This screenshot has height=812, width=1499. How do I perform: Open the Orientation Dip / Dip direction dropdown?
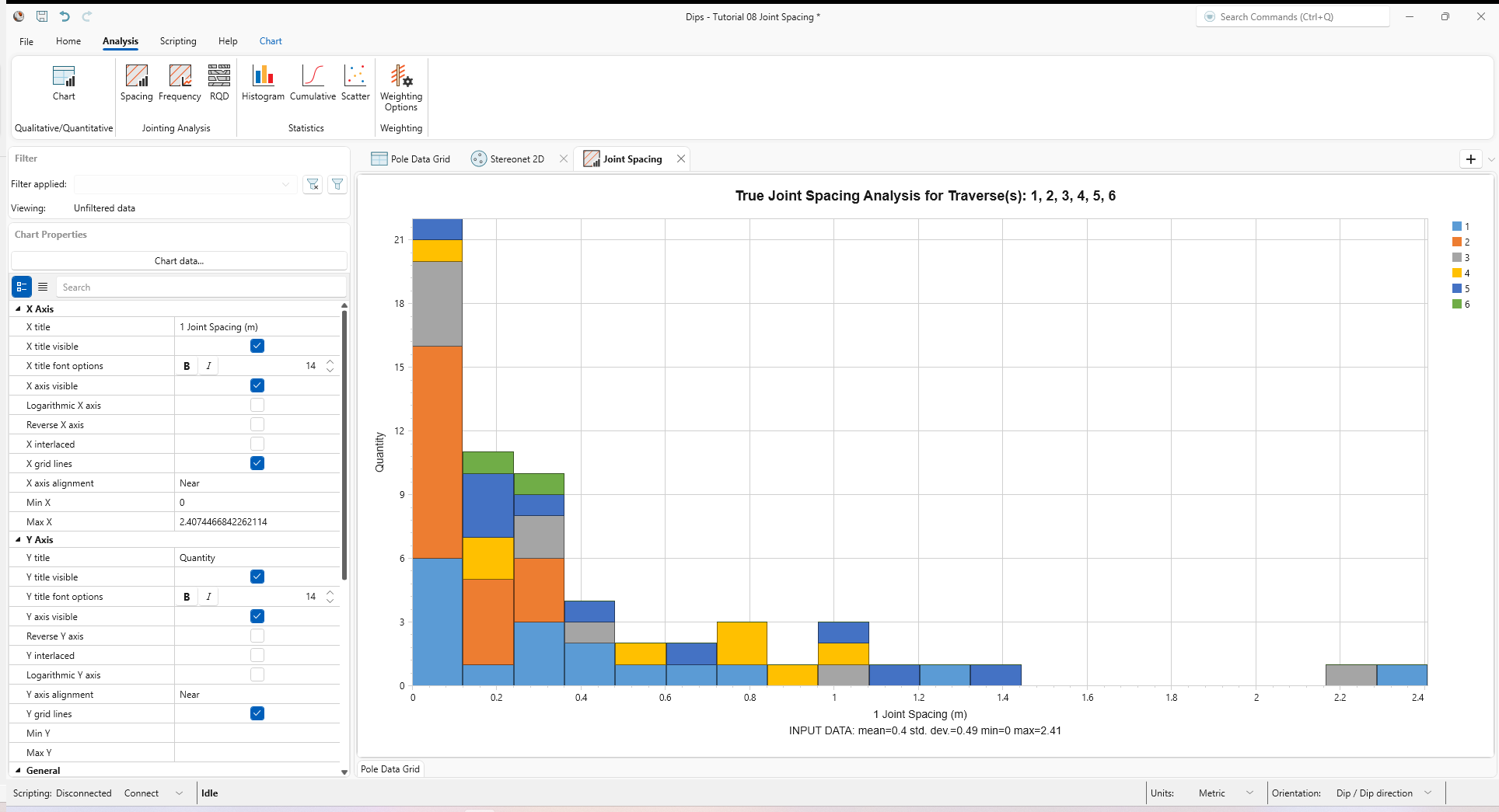[1383, 793]
